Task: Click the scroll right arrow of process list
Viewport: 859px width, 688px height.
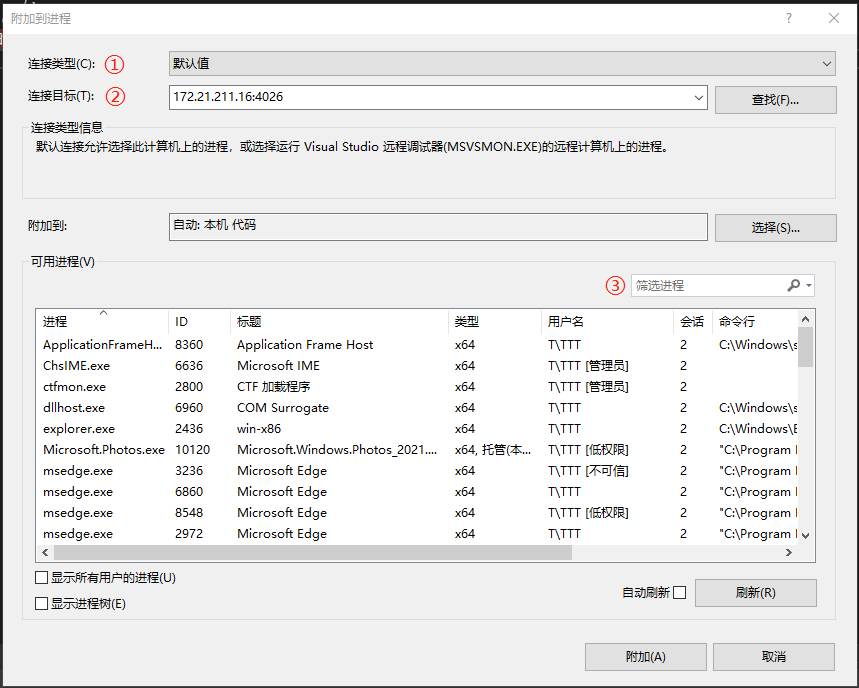Action: (789, 553)
